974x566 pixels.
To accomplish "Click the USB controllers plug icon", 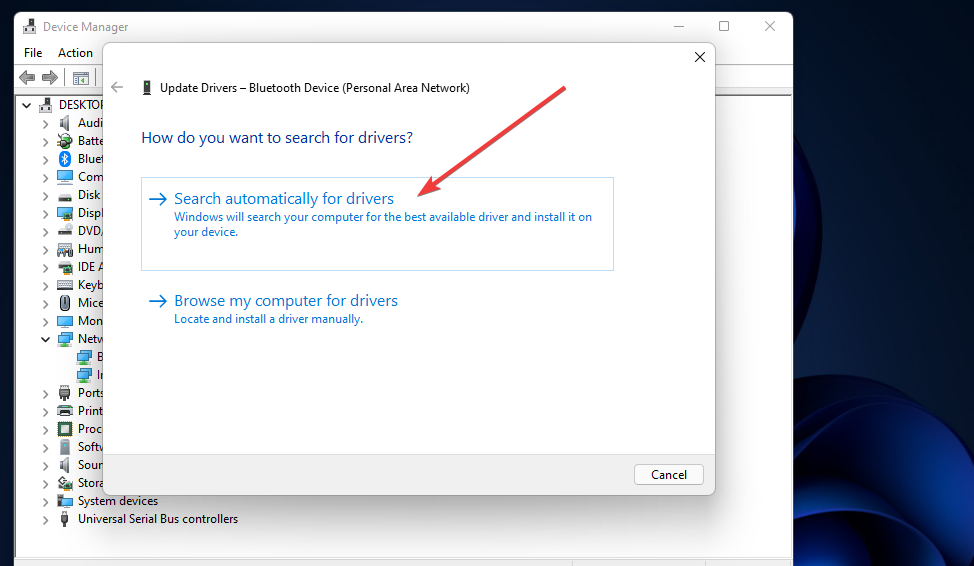I will [x=65, y=519].
